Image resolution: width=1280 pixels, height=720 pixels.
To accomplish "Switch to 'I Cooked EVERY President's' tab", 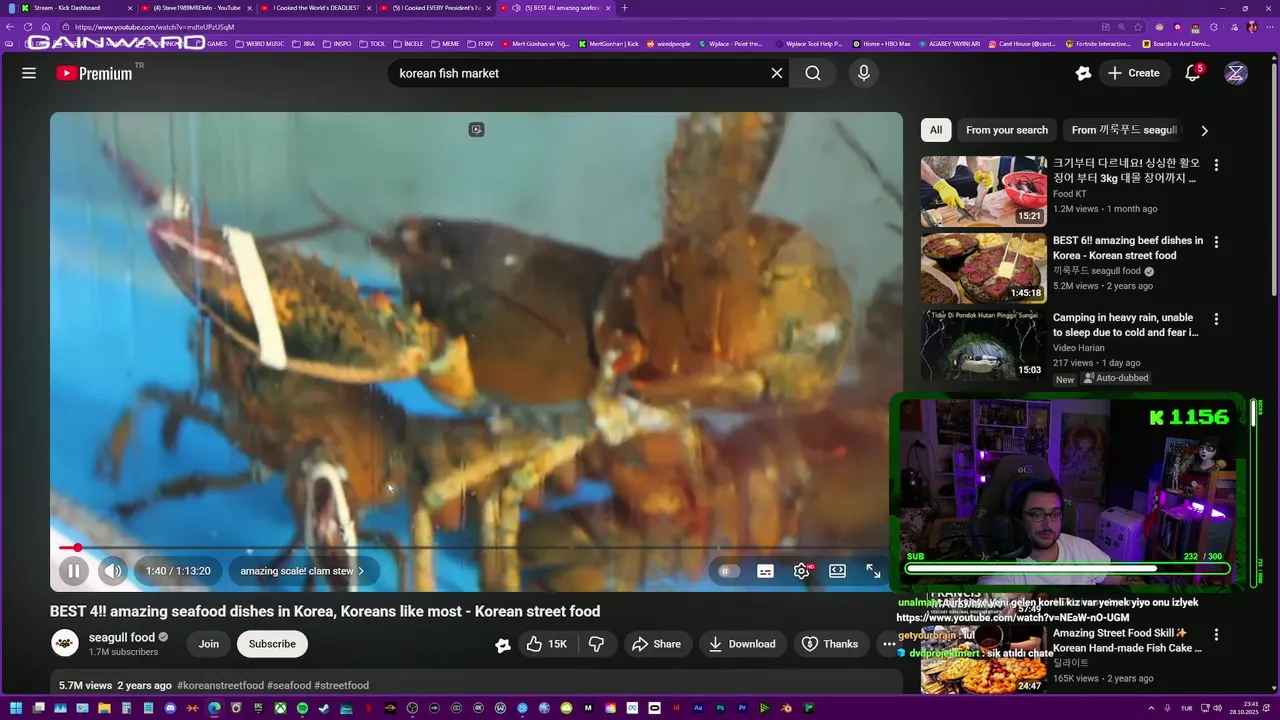I will pos(436,8).
